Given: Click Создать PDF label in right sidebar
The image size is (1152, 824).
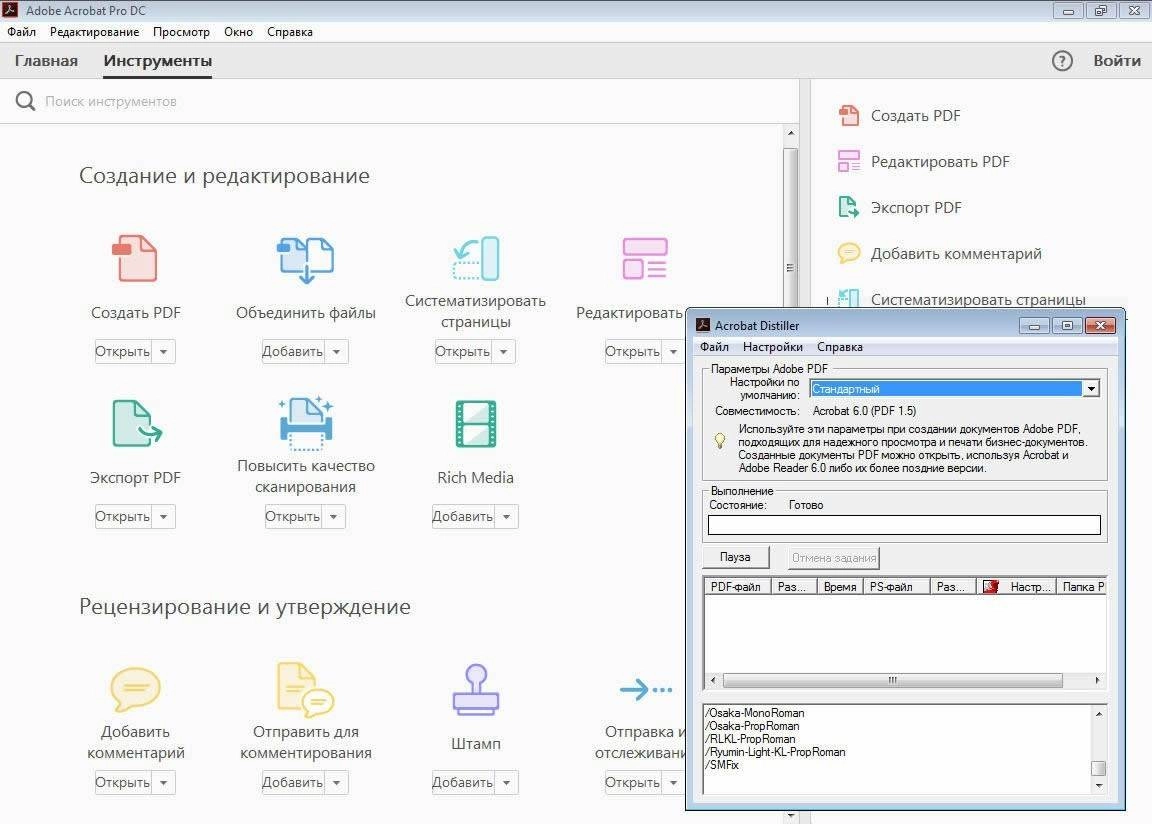Looking at the screenshot, I should pos(915,115).
